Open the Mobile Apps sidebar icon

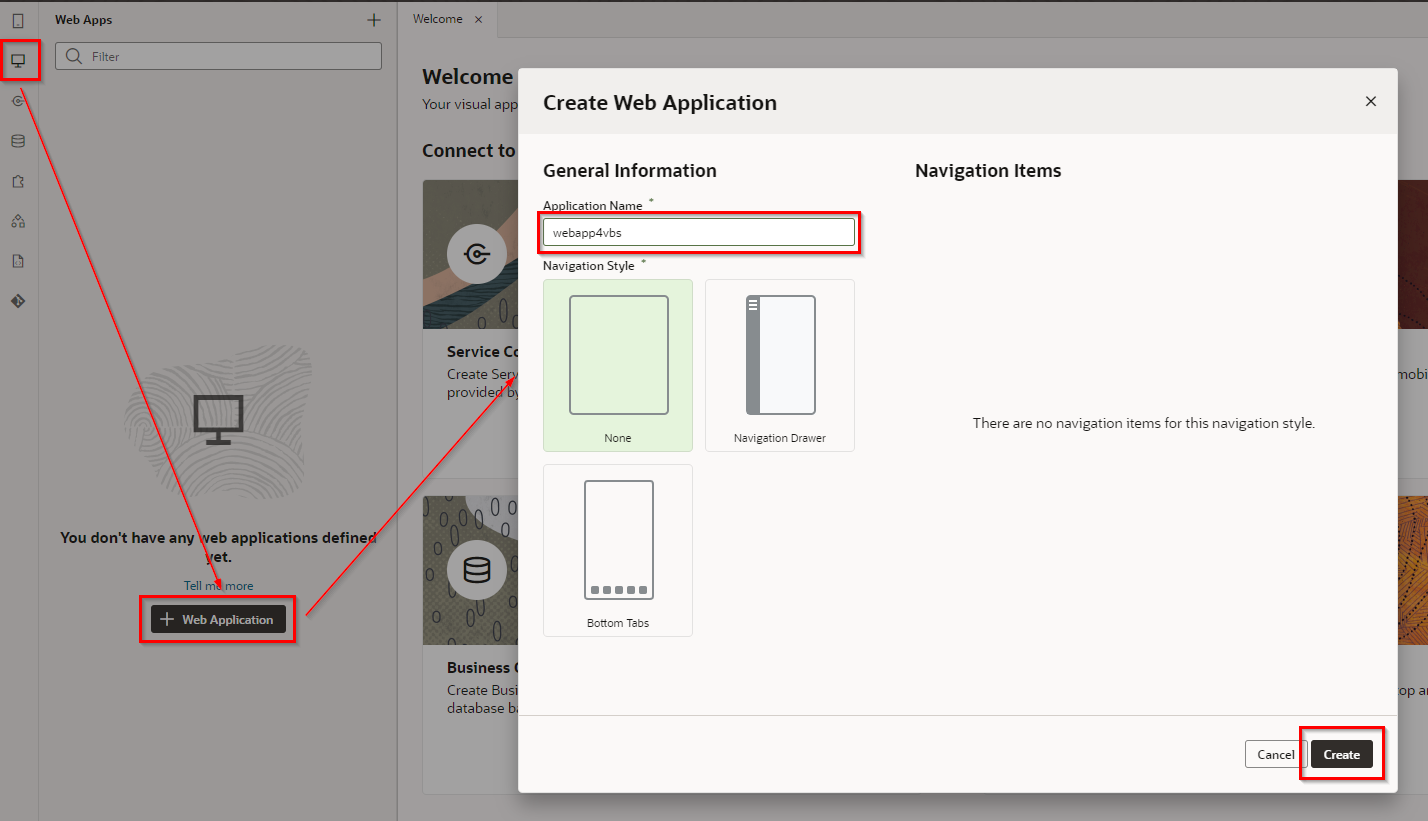[18, 20]
